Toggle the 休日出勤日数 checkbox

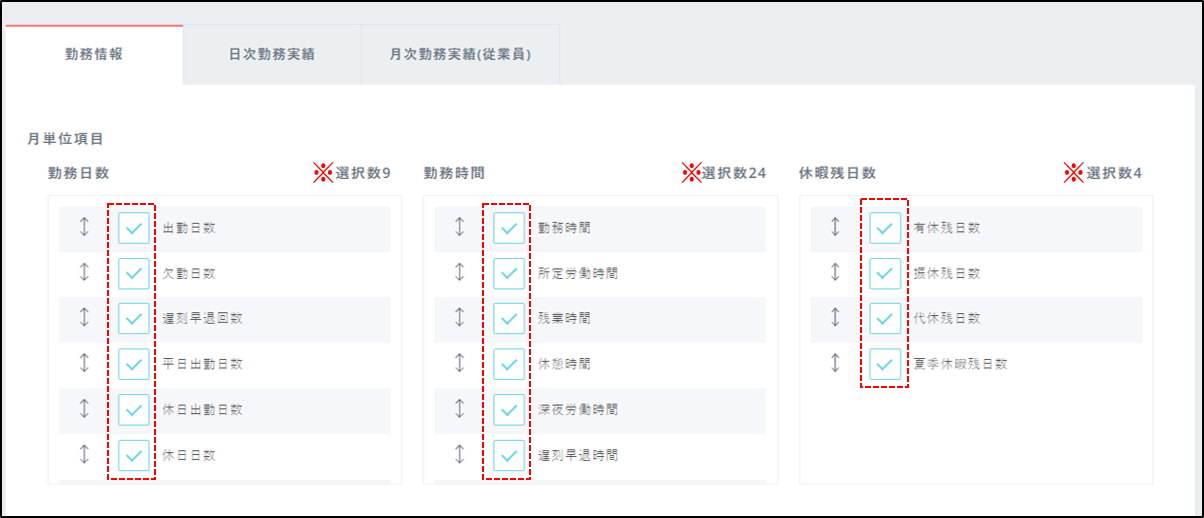pos(134,409)
